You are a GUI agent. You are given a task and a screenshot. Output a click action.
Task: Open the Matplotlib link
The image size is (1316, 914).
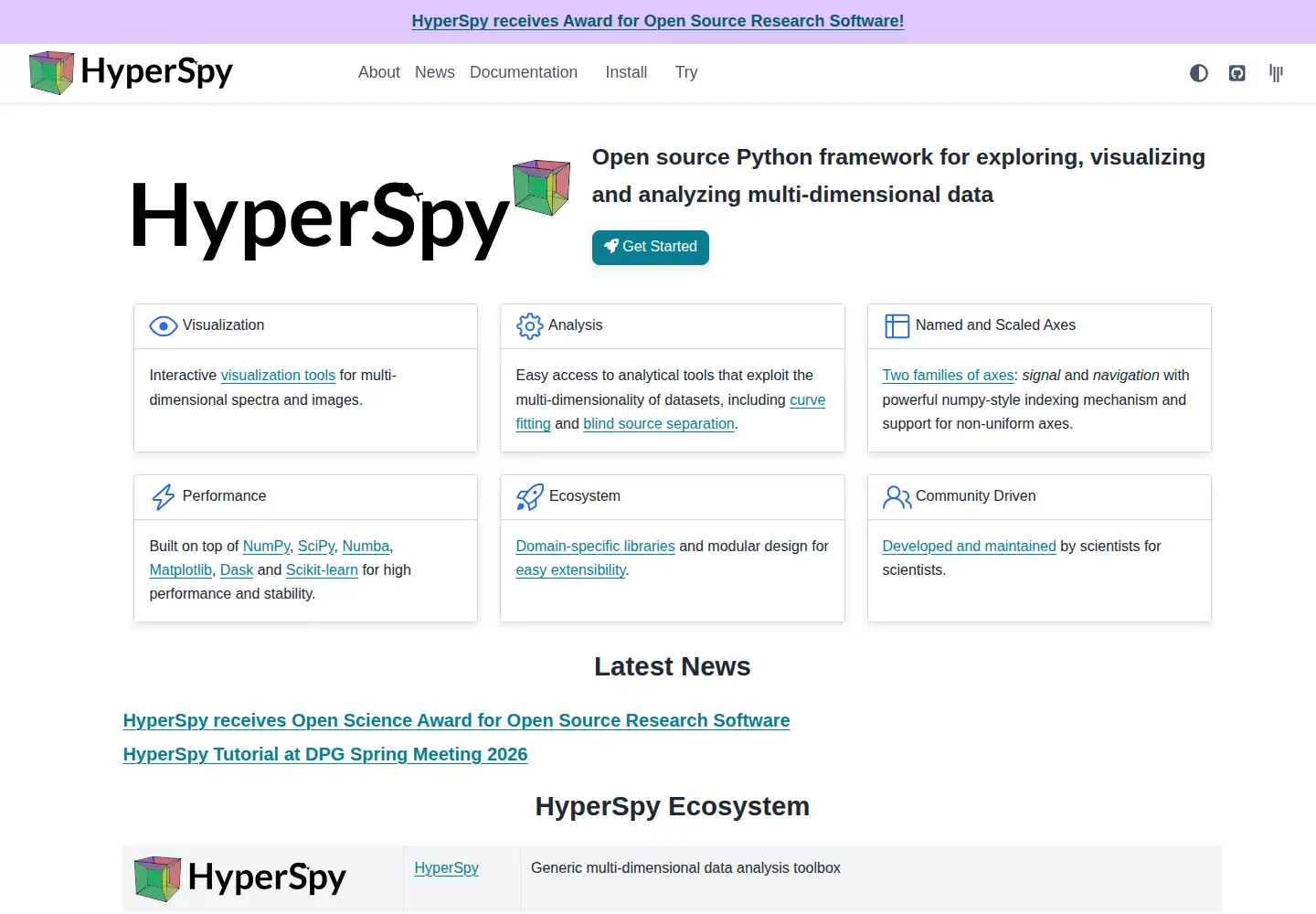tap(181, 570)
